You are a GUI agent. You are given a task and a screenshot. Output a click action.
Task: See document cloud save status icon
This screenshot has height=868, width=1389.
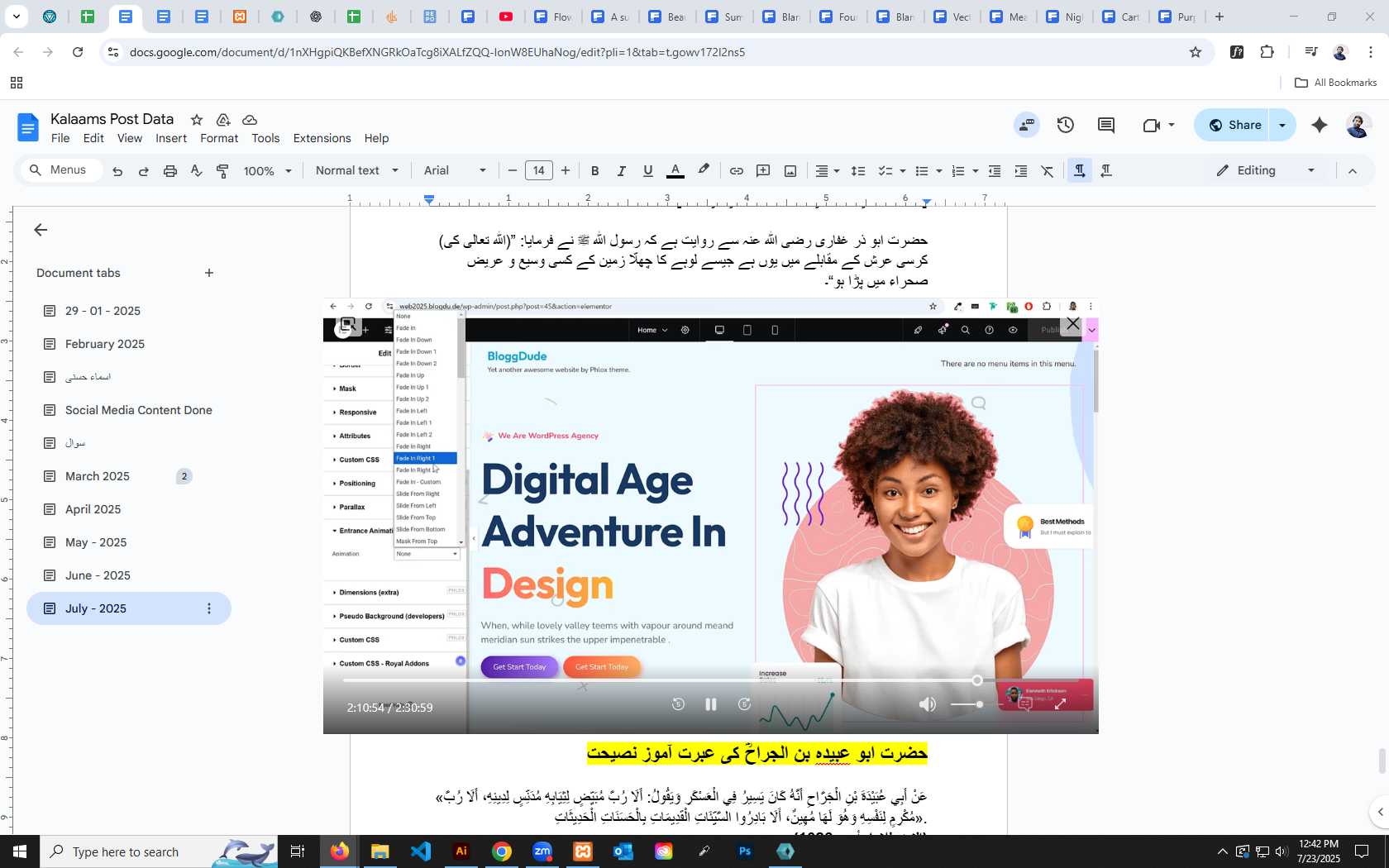(x=250, y=120)
